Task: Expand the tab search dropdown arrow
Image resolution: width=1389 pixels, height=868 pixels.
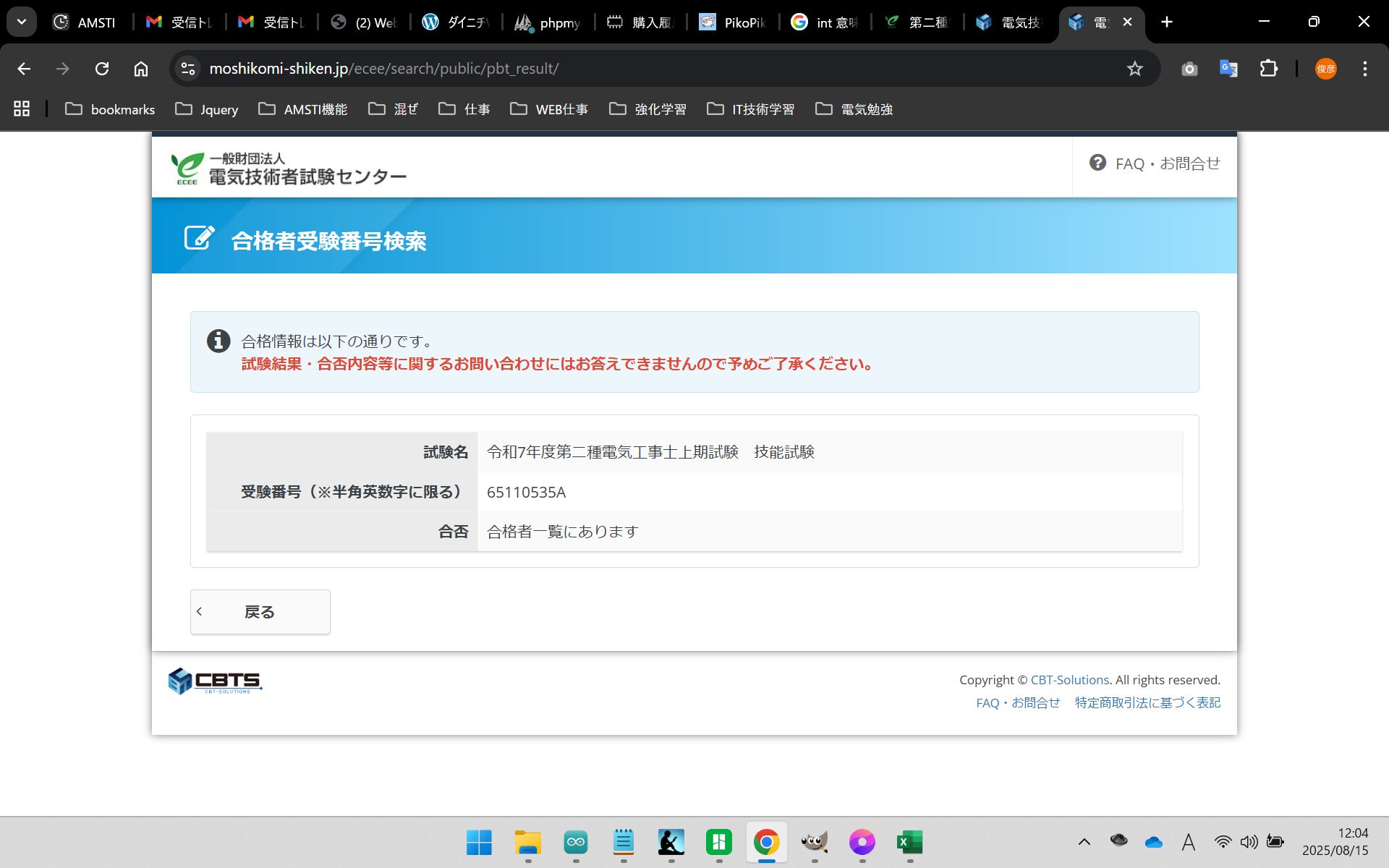Action: [22, 22]
